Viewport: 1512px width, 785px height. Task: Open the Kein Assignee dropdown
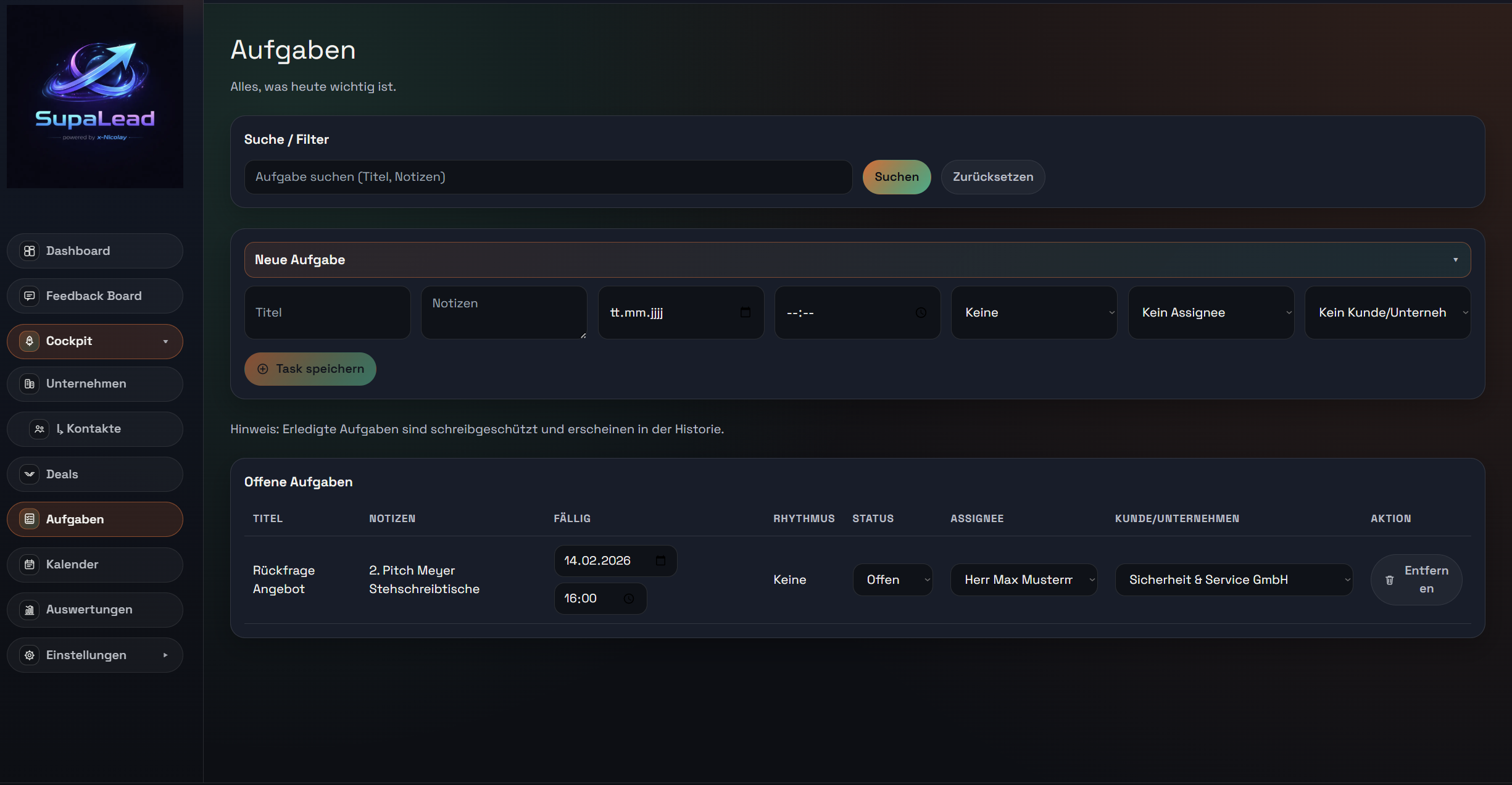coord(1211,312)
